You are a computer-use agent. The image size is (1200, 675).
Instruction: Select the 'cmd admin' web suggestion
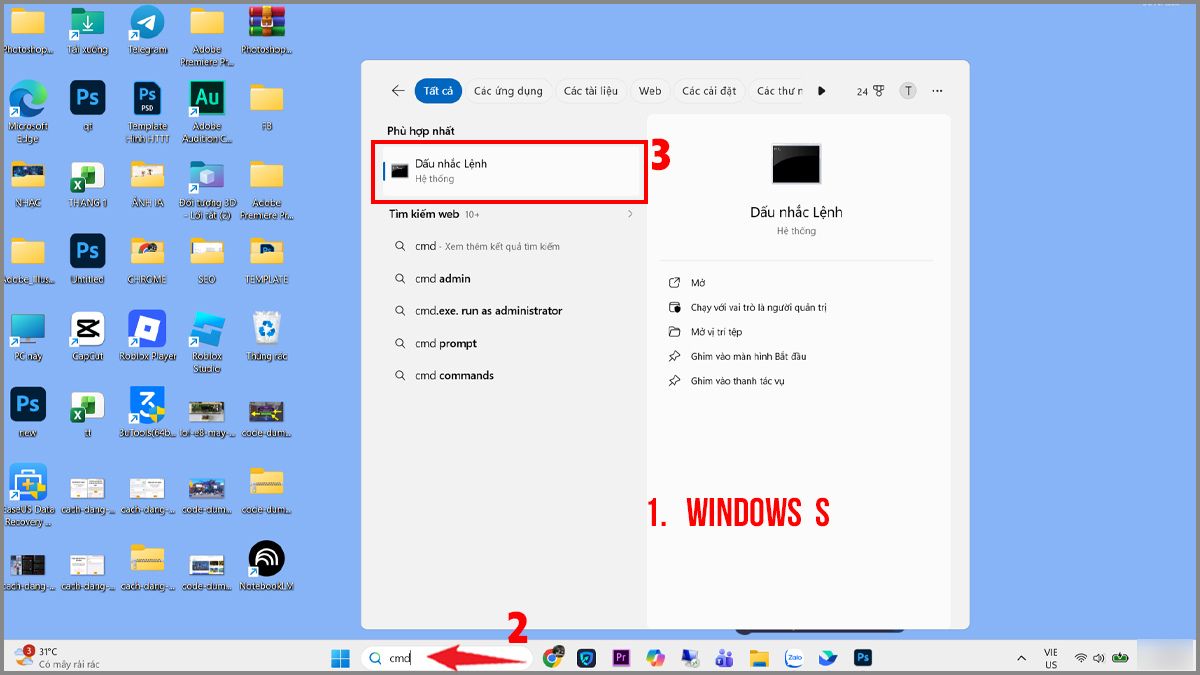point(511,279)
